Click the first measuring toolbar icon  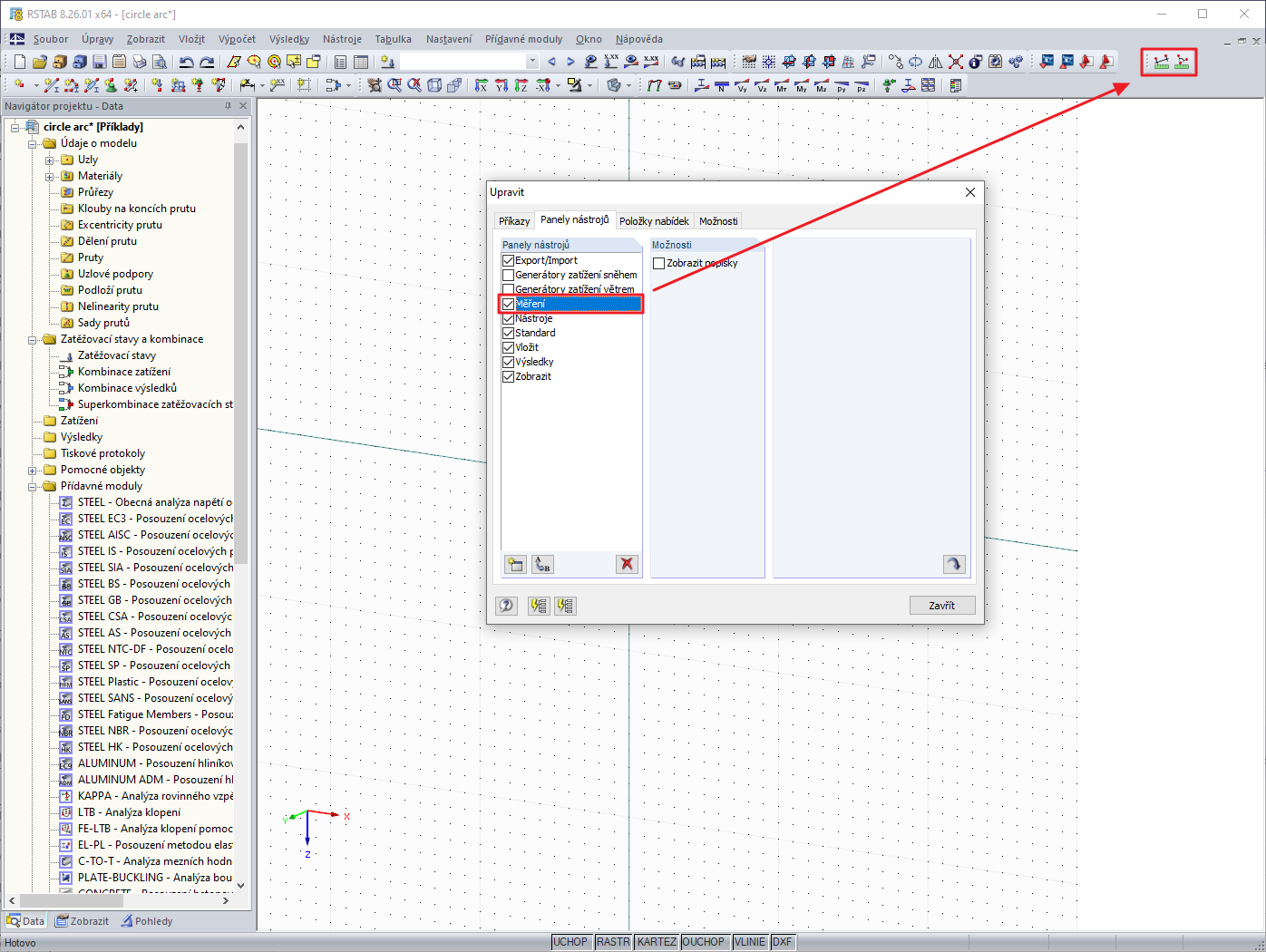point(1161,62)
